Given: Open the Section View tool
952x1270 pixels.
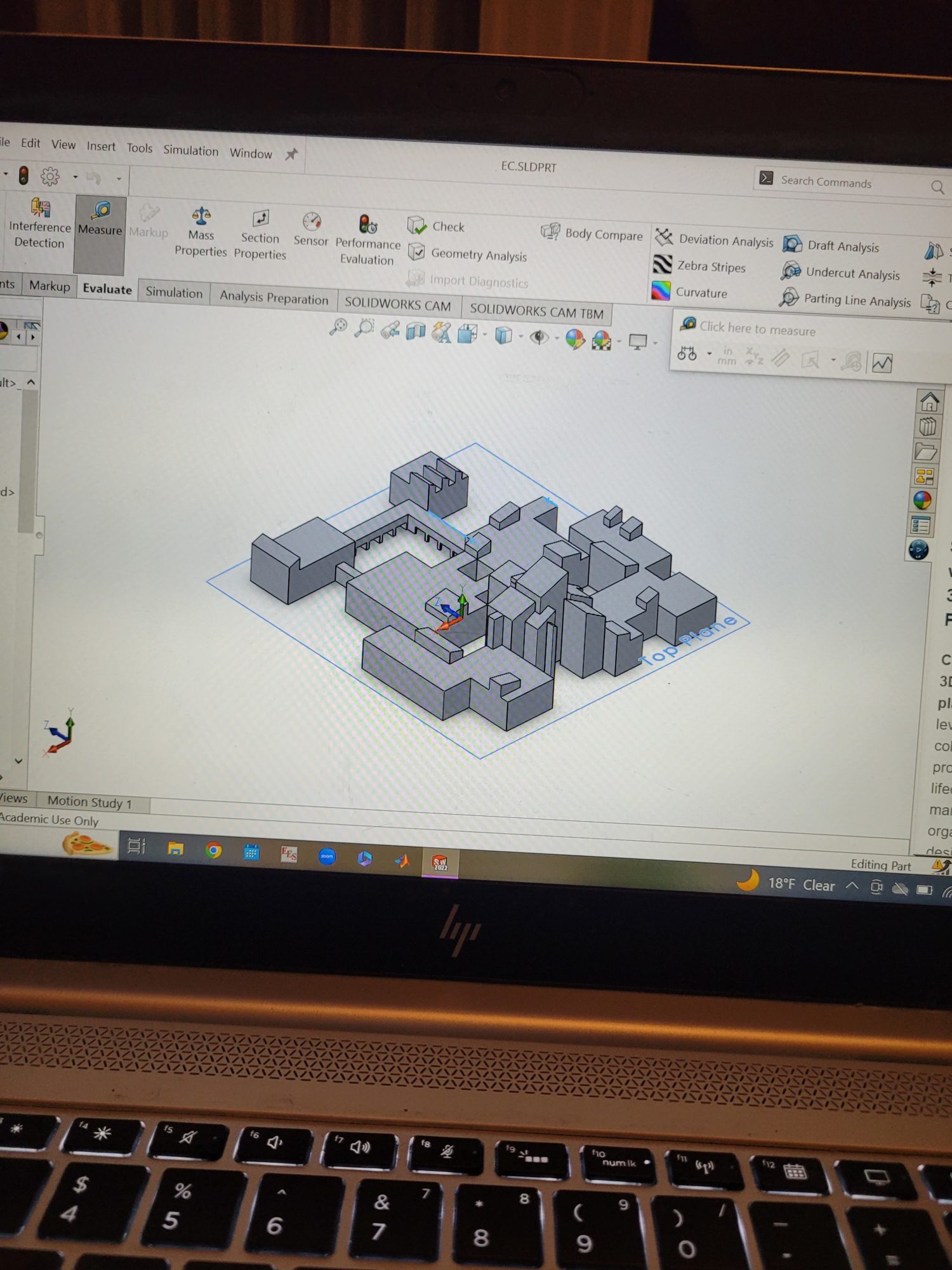Looking at the screenshot, I should [x=416, y=331].
